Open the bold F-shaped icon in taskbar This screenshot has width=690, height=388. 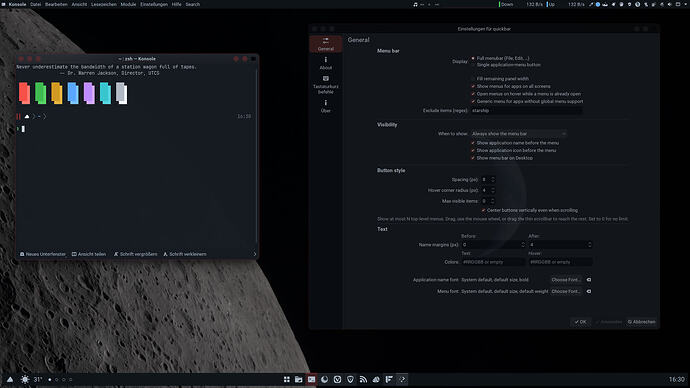pos(389,379)
